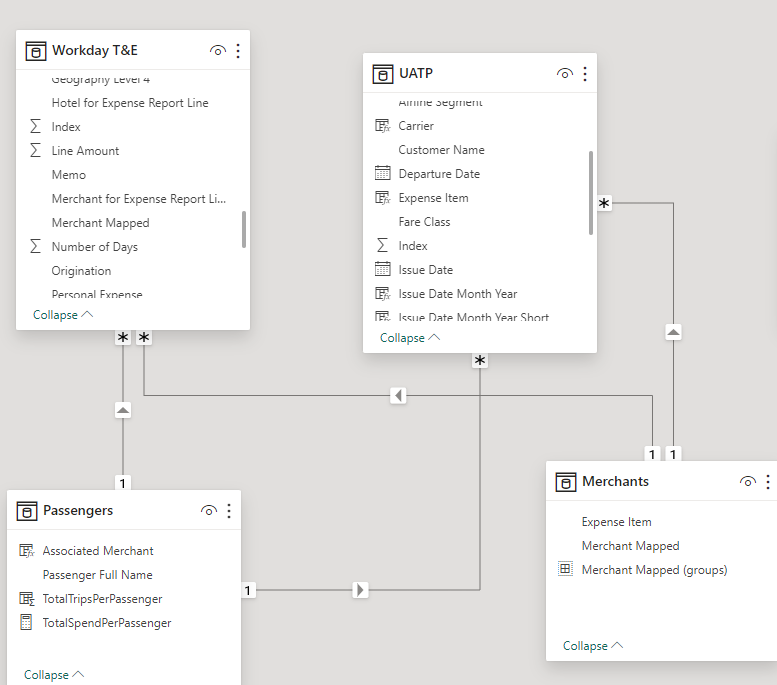
Task: Click right filter arrow on Passengers-UATP relationship
Action: point(360,590)
